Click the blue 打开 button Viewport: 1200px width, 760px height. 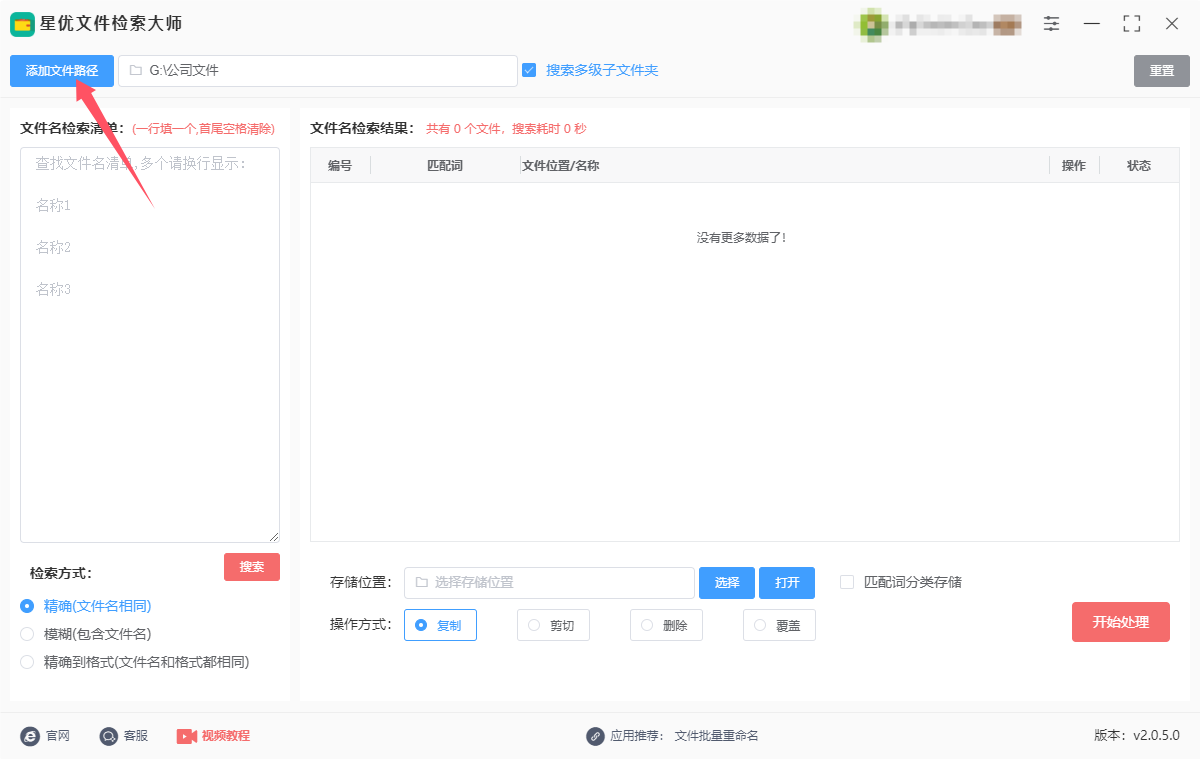(787, 583)
